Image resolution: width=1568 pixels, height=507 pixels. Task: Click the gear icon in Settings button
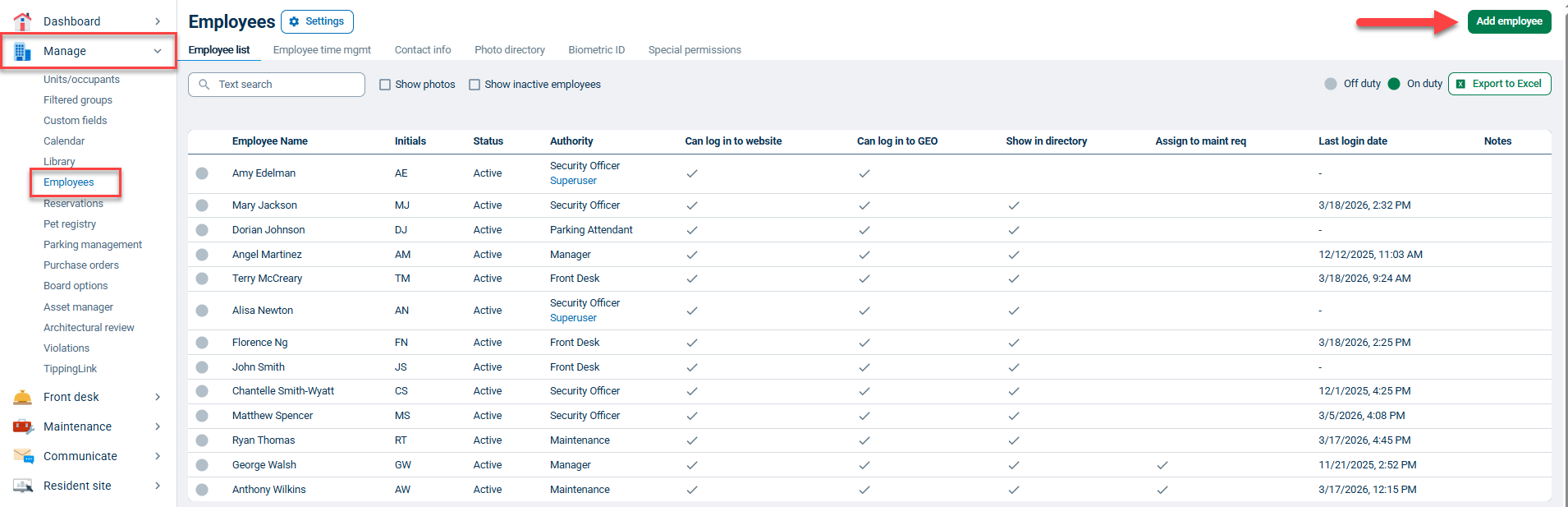pyautogui.click(x=294, y=21)
